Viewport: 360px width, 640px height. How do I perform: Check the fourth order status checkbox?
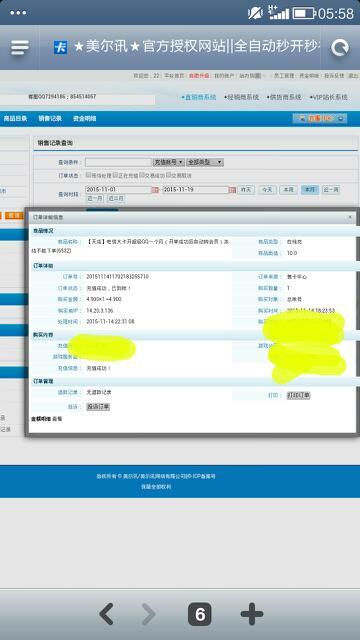tap(168, 175)
